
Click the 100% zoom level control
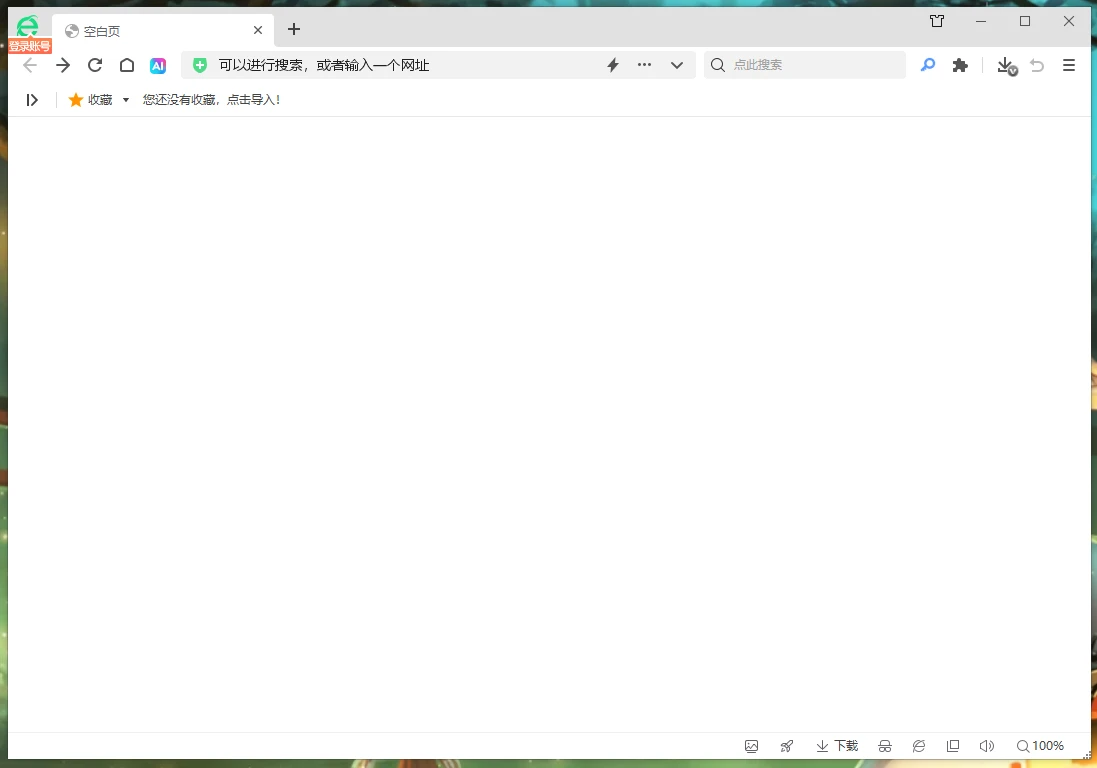pos(1040,746)
